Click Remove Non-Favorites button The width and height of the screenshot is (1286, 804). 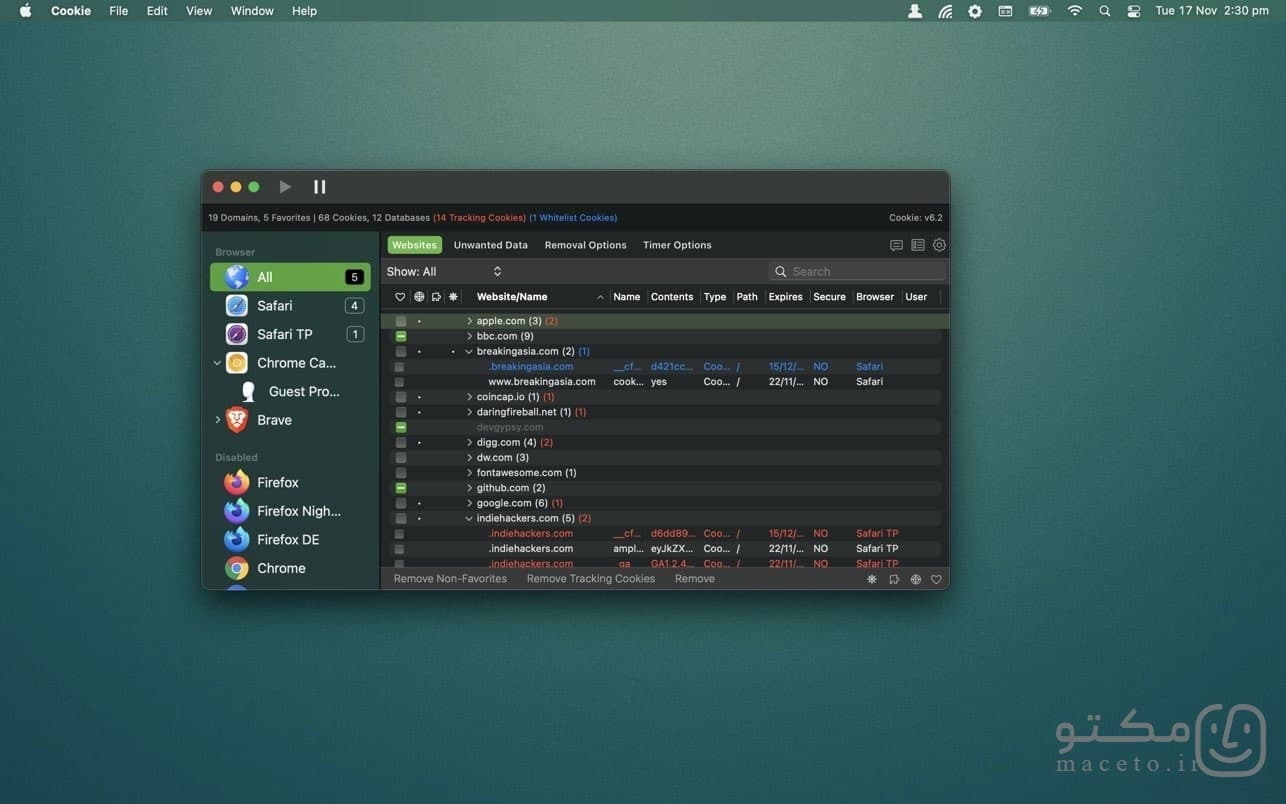(450, 579)
